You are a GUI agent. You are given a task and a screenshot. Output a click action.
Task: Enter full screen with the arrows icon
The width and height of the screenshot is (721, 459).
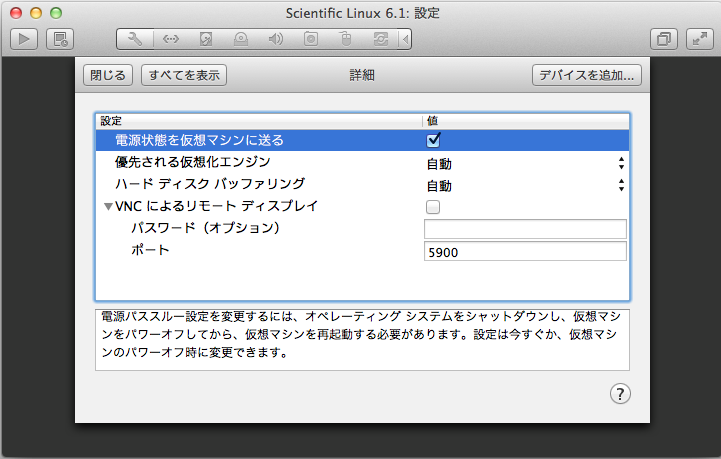[697, 39]
